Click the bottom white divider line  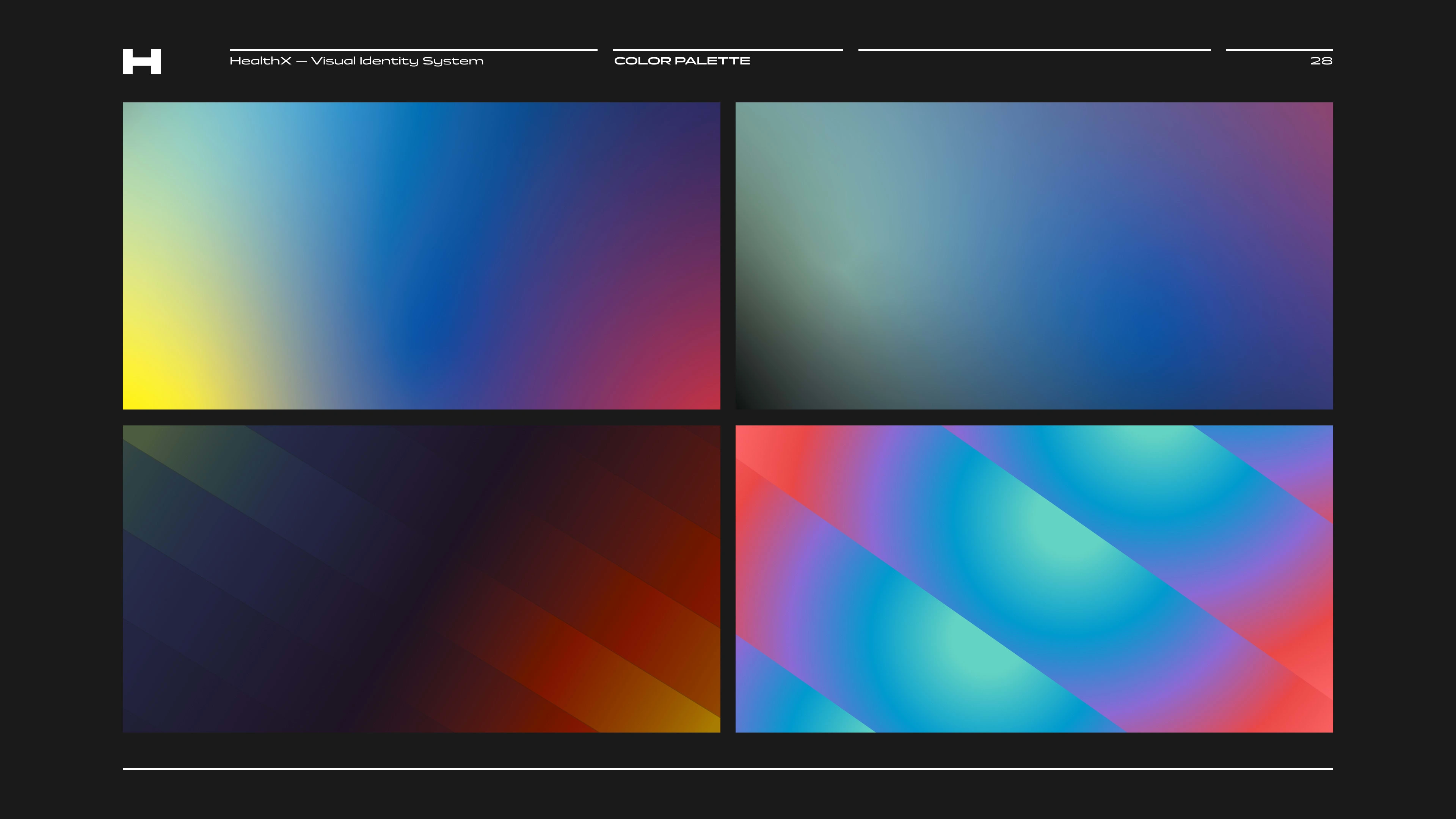point(728,769)
